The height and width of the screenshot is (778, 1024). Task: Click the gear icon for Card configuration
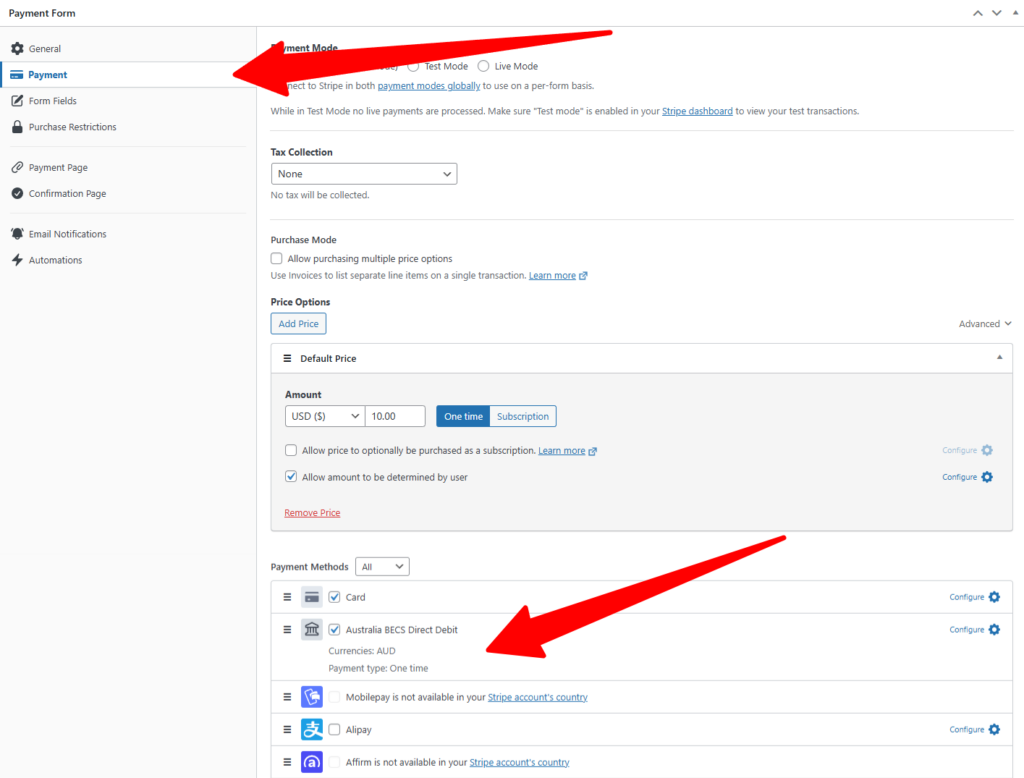(993, 597)
